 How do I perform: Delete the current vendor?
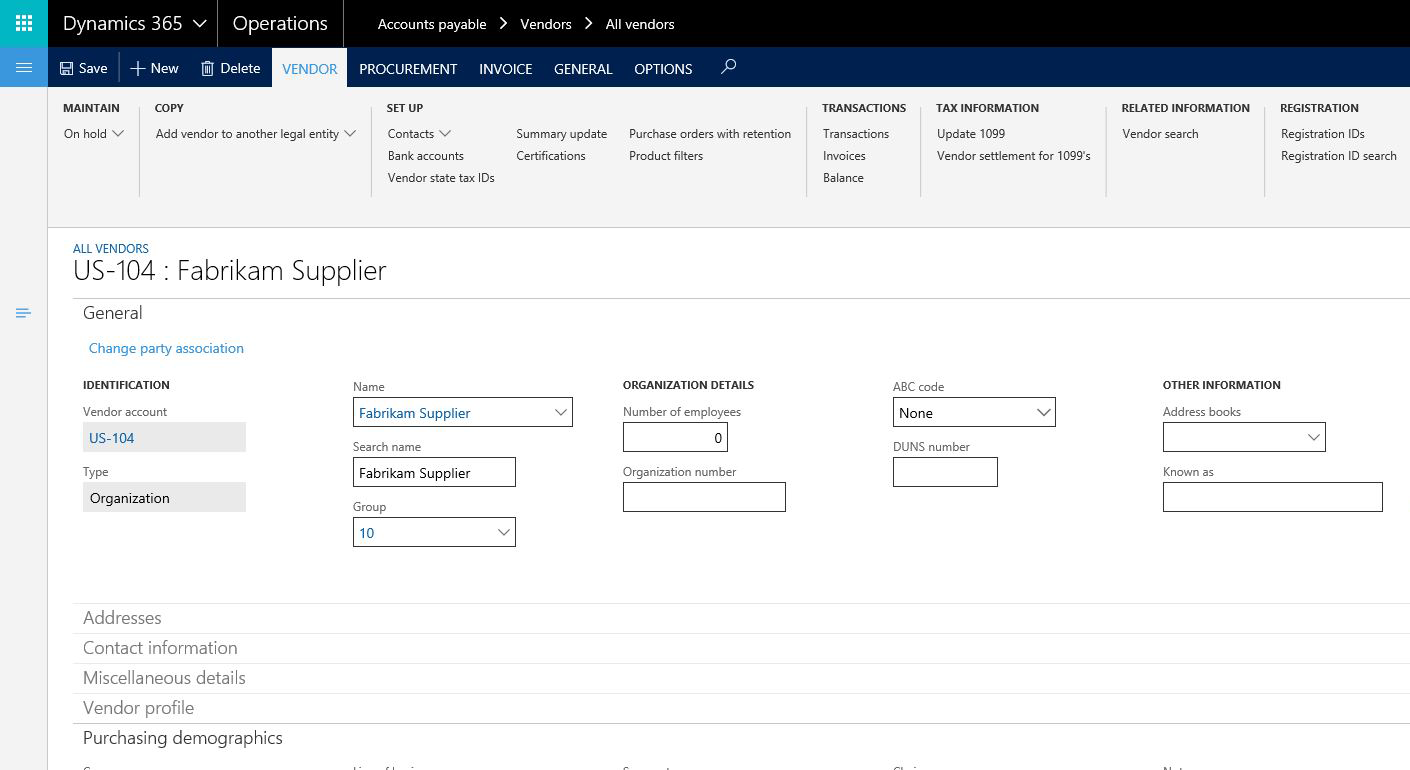click(x=230, y=68)
